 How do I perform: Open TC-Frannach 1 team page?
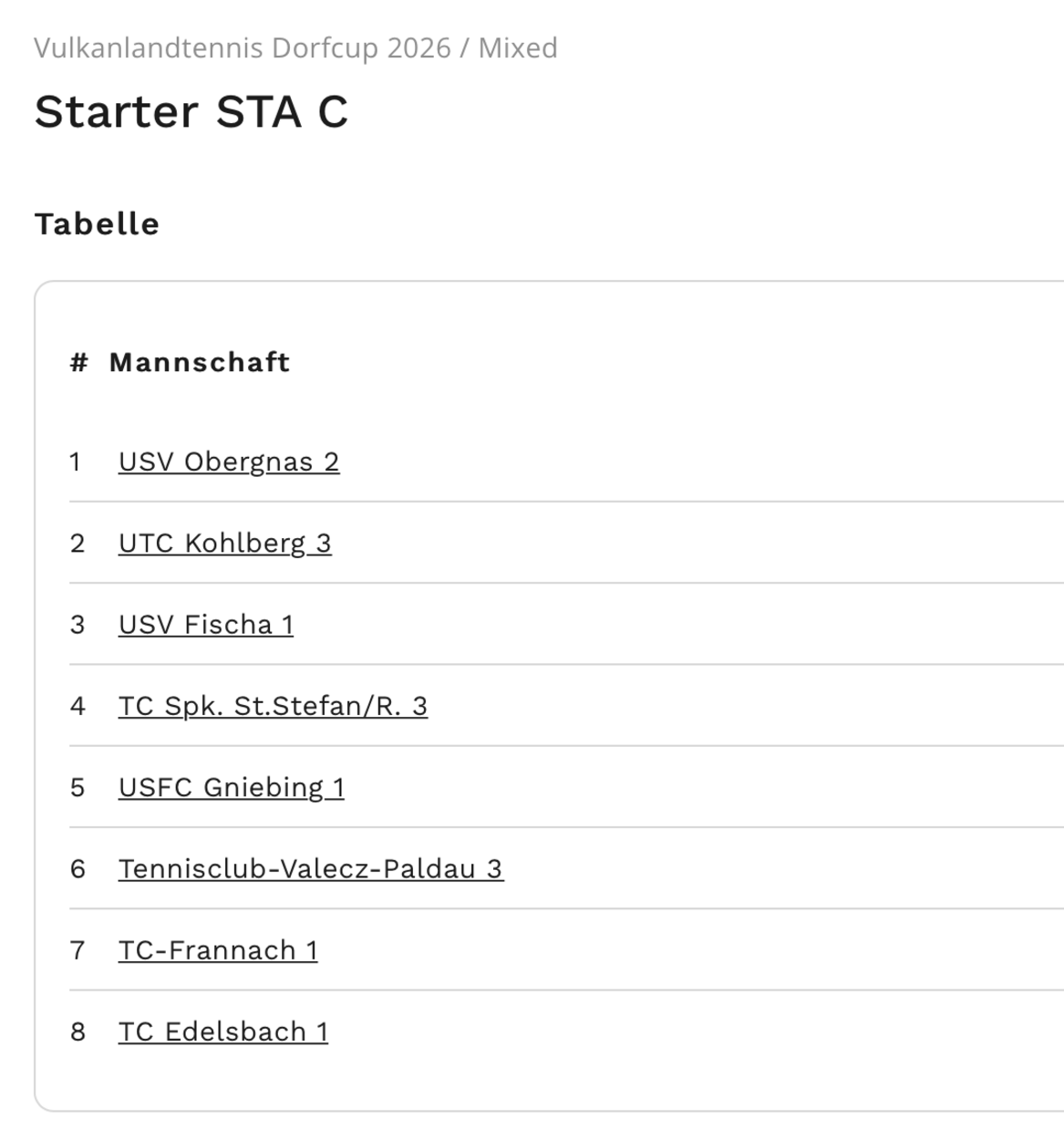pyautogui.click(x=218, y=950)
